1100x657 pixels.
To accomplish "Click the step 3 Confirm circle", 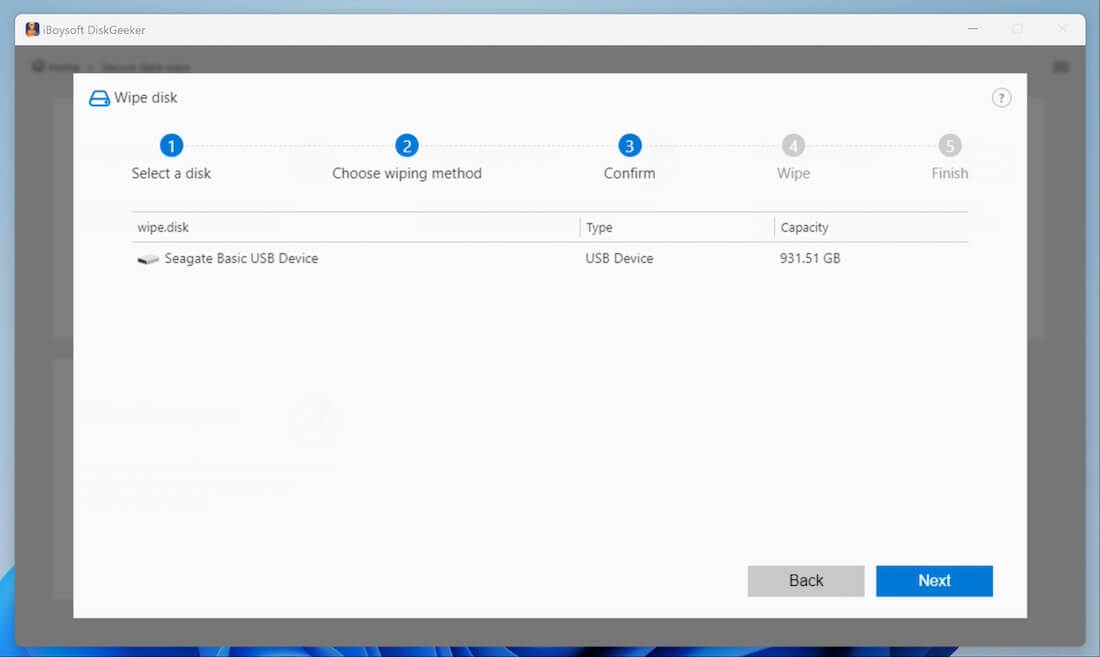I will [629, 146].
